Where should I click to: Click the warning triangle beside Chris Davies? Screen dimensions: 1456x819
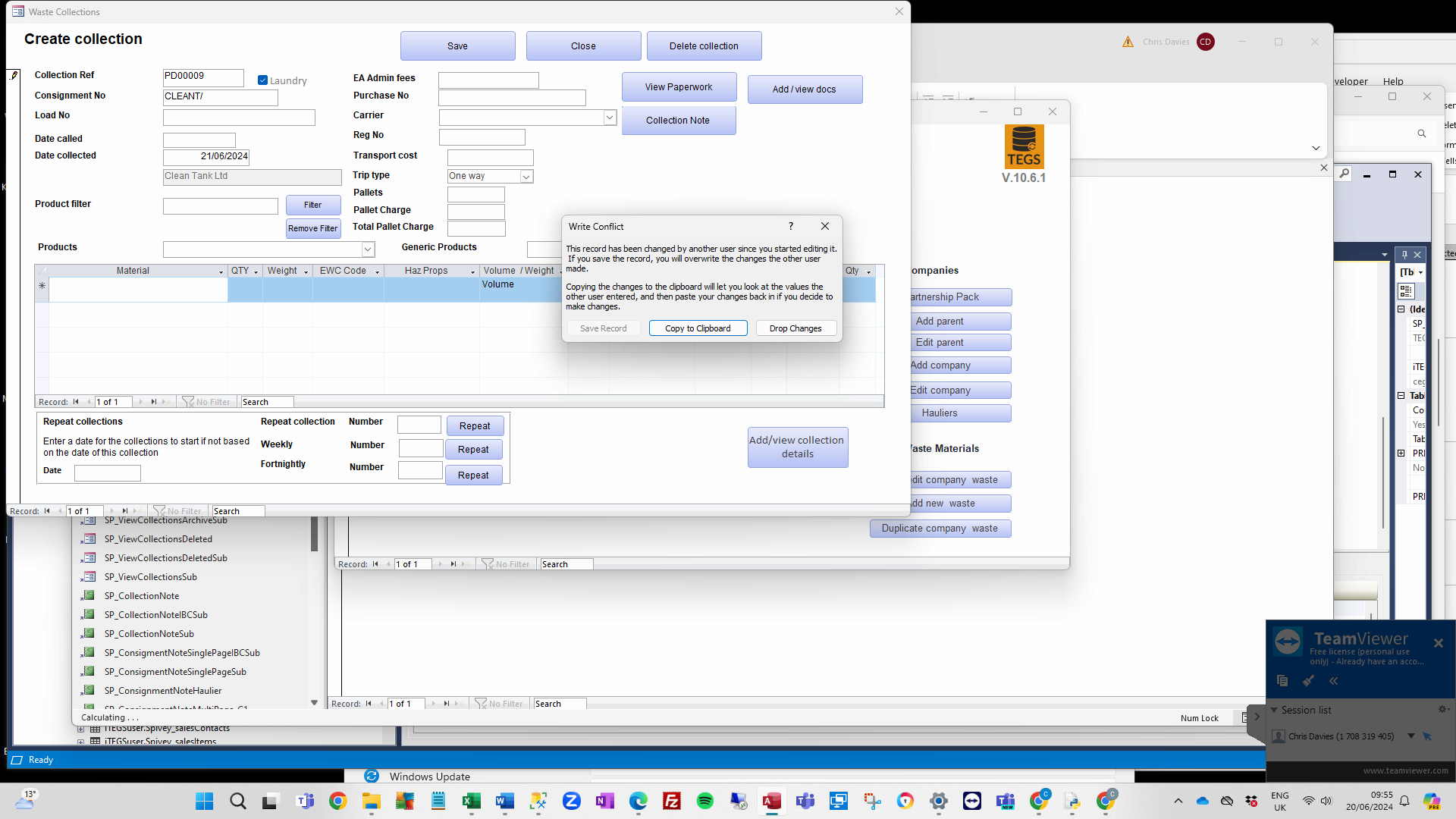1128,42
